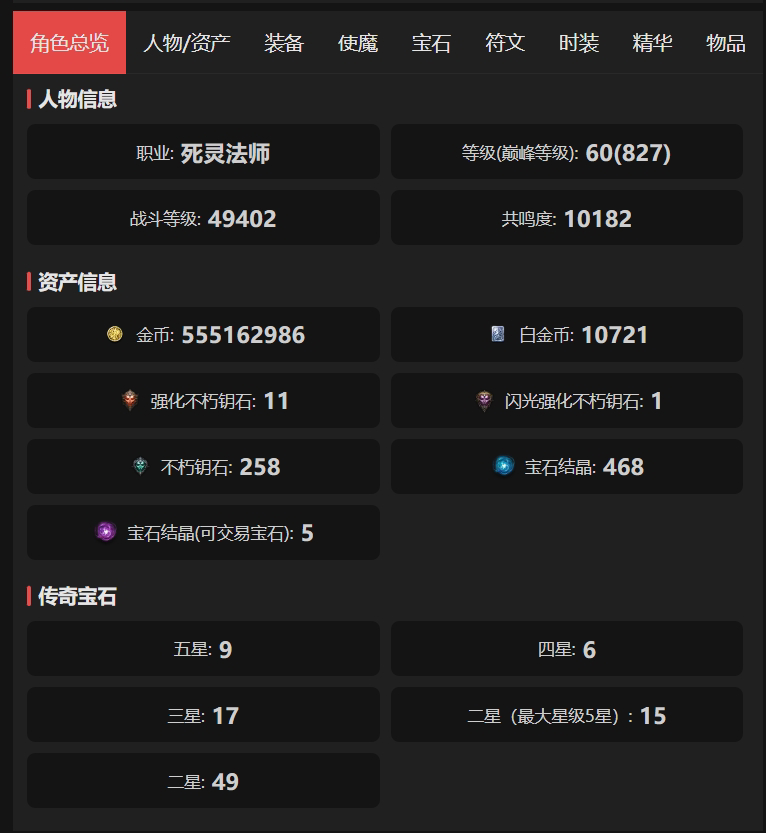Select the 五星 gem count 9
Viewport: 766px width, 833px height.
coord(225,650)
